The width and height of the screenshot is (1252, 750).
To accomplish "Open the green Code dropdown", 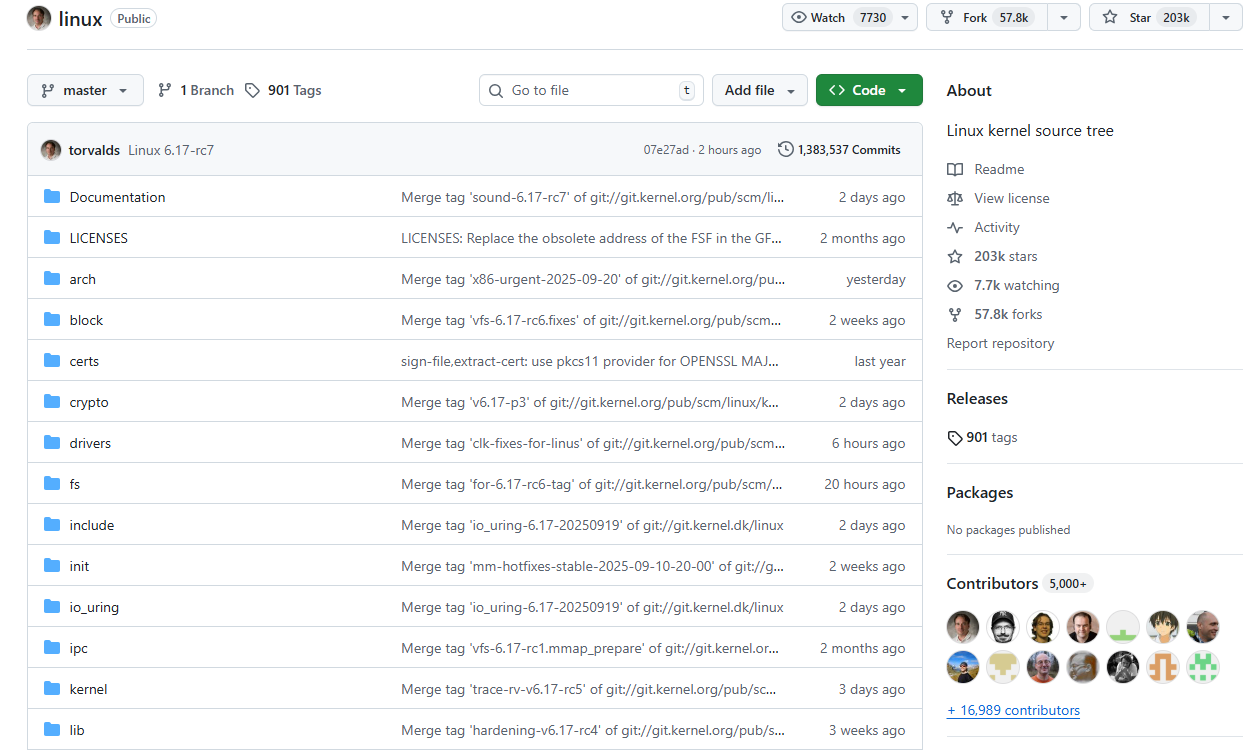I will tap(869, 90).
